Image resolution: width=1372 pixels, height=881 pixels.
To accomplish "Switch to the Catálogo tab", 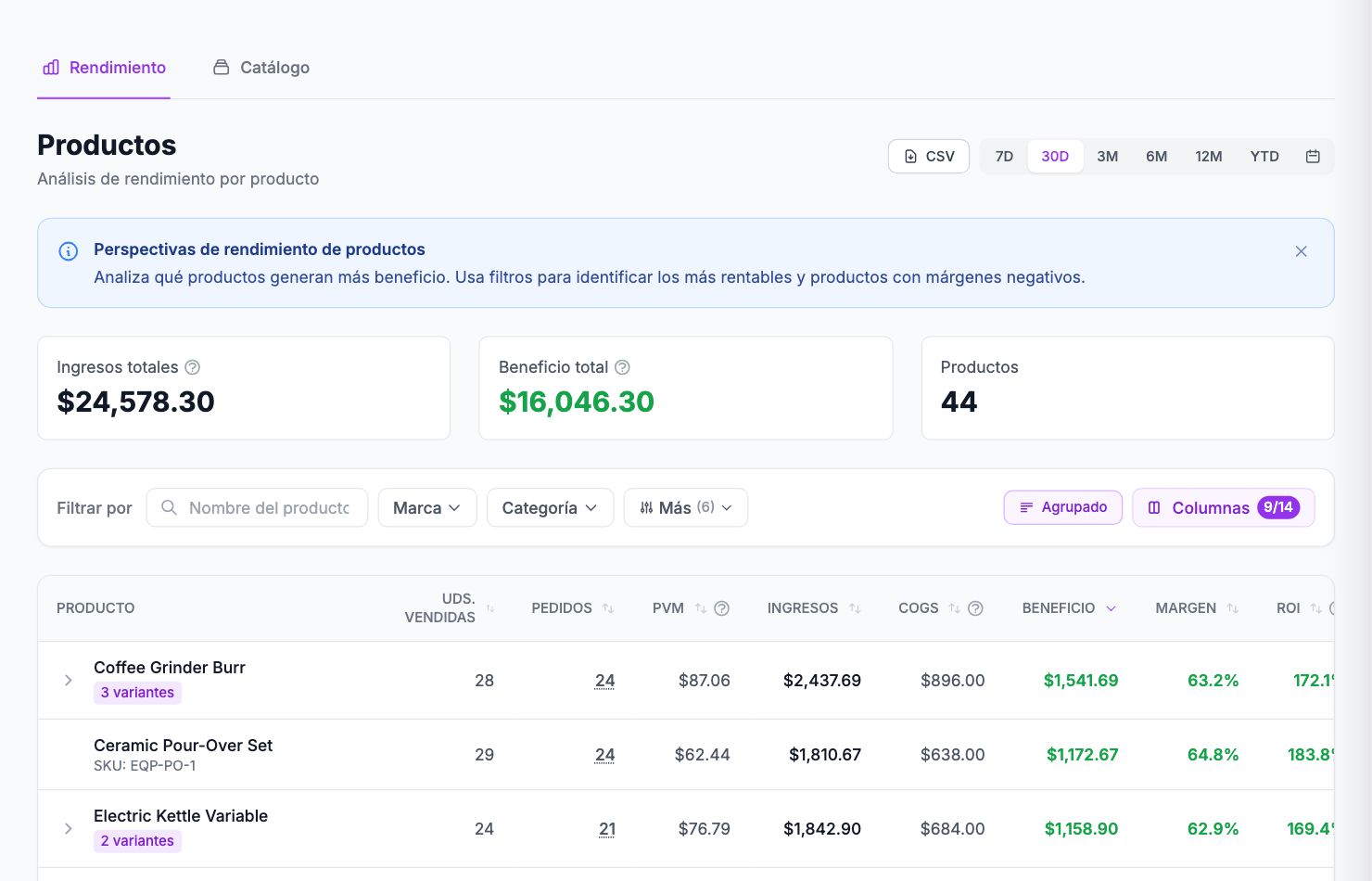I will [261, 68].
